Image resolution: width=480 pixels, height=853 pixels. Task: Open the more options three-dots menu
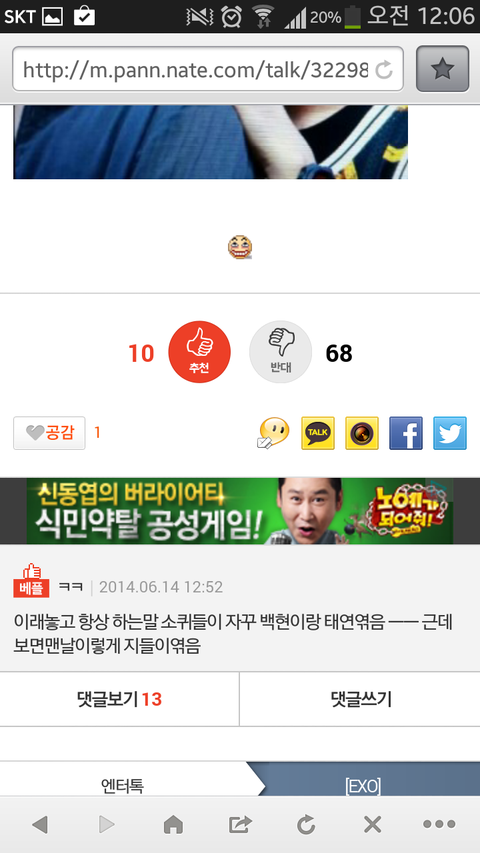pyautogui.click(x=439, y=825)
